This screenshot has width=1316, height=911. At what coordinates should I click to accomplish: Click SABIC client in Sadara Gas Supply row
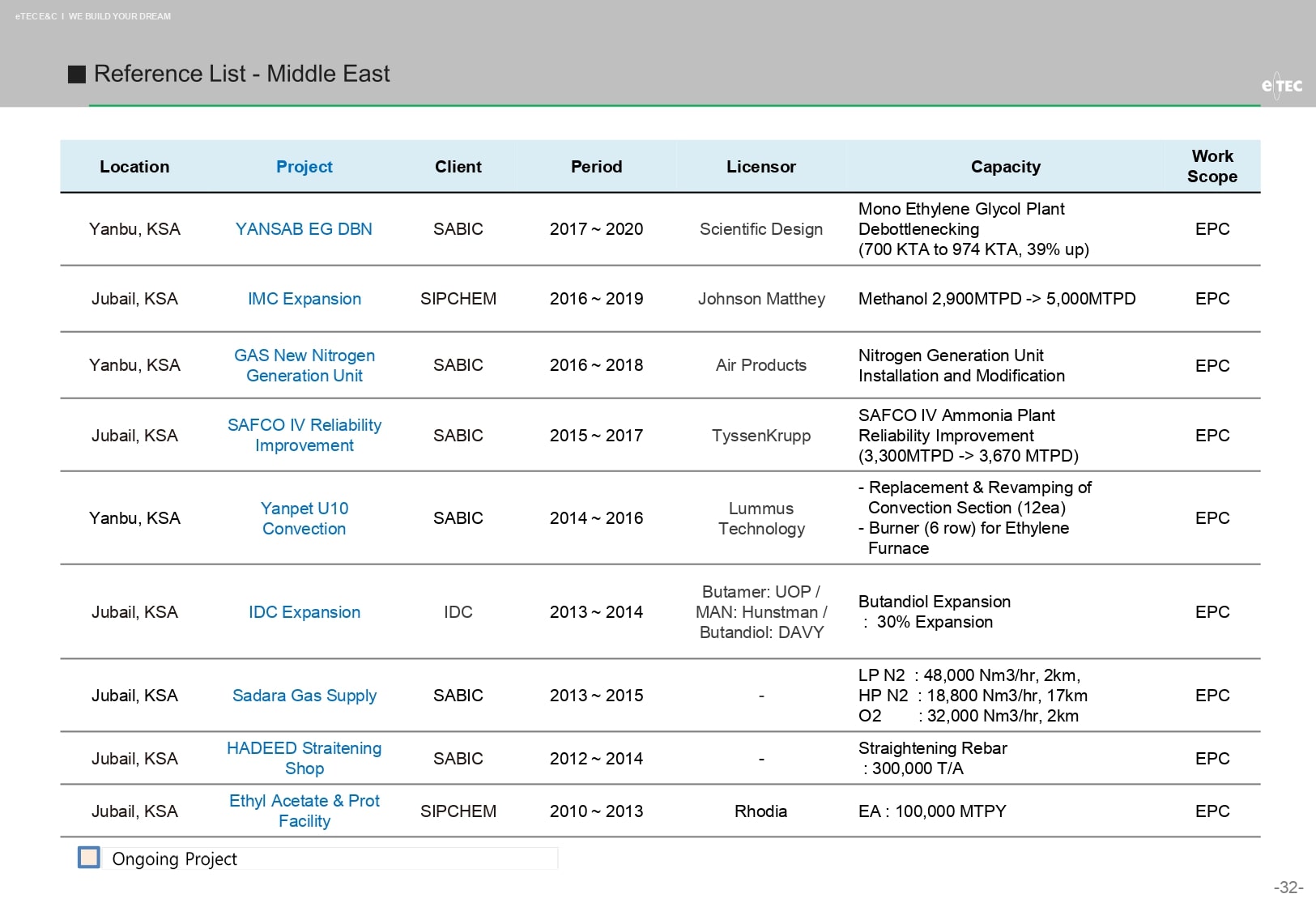click(458, 696)
